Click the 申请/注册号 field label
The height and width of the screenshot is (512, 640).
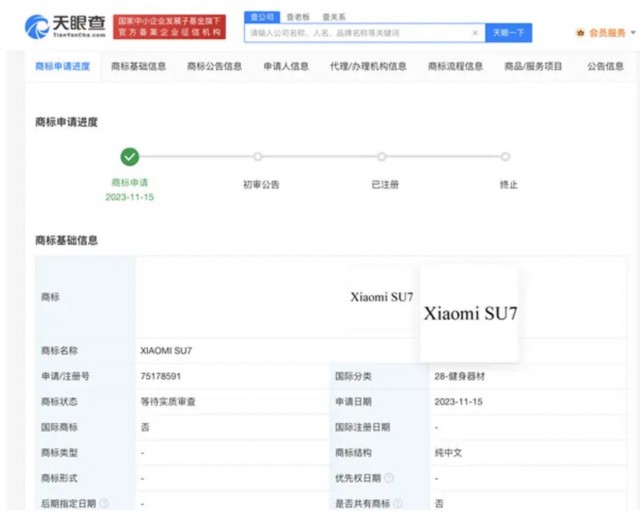(x=65, y=376)
